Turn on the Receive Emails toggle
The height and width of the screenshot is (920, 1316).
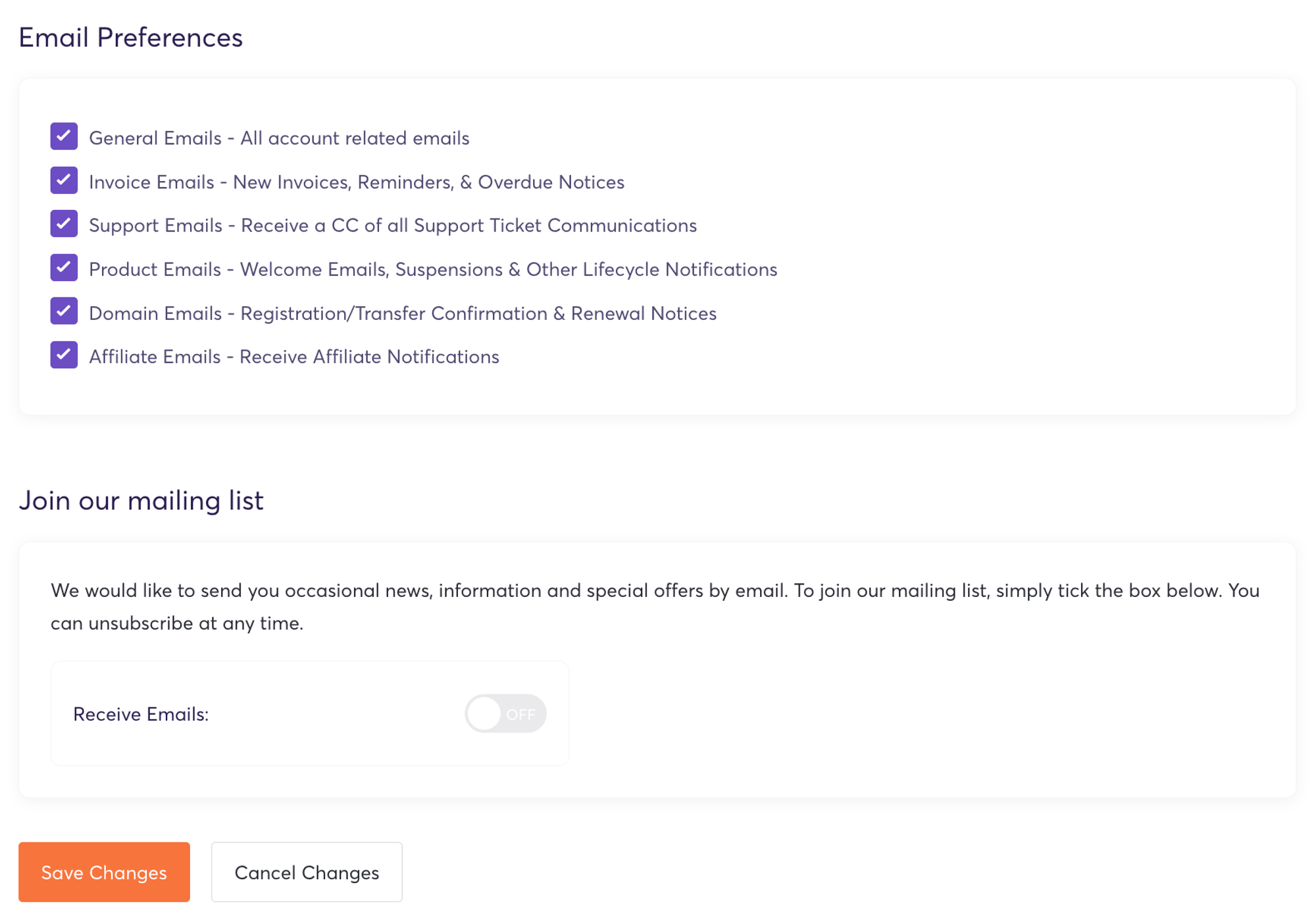505,713
